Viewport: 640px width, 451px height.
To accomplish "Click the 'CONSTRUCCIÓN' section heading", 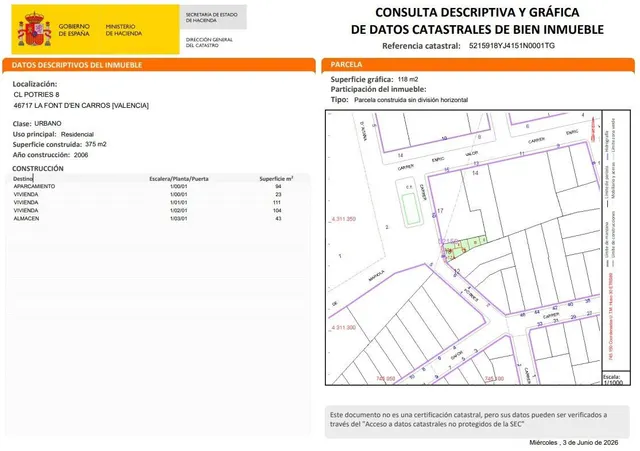I will (38, 169).
